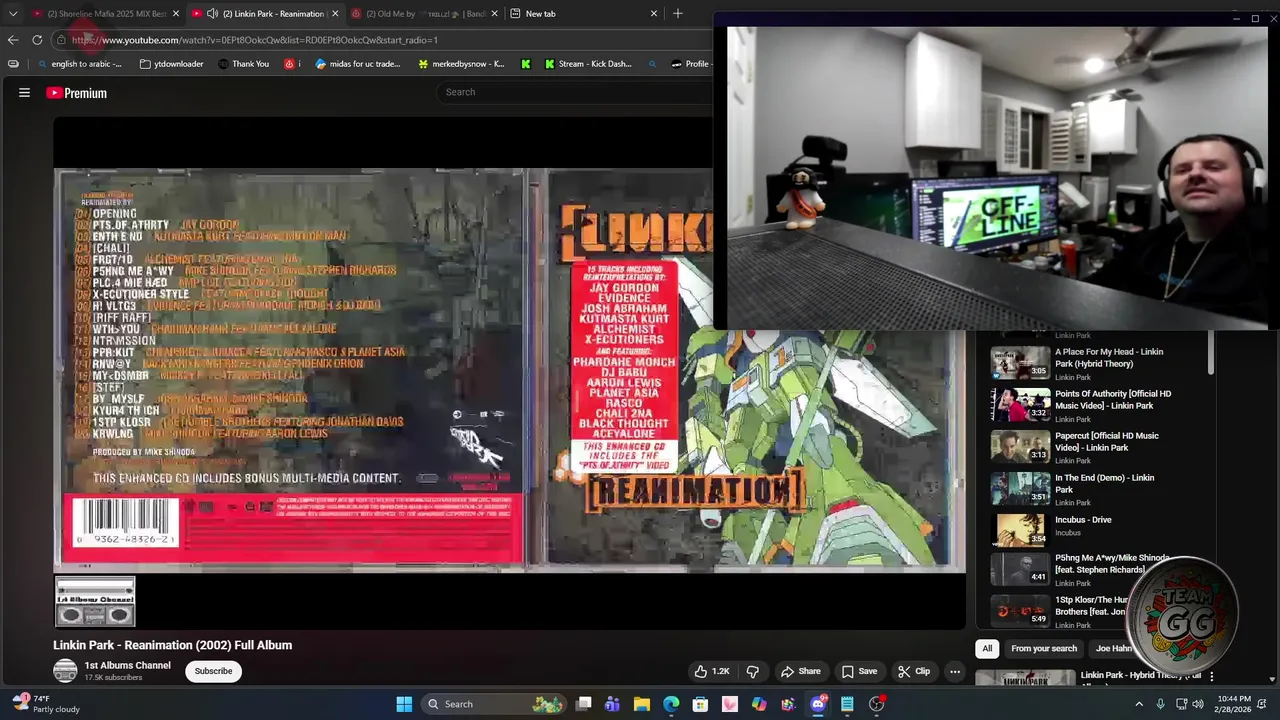Open the YouTube hamburger guide menu
The height and width of the screenshot is (720, 1280).
coord(24,93)
